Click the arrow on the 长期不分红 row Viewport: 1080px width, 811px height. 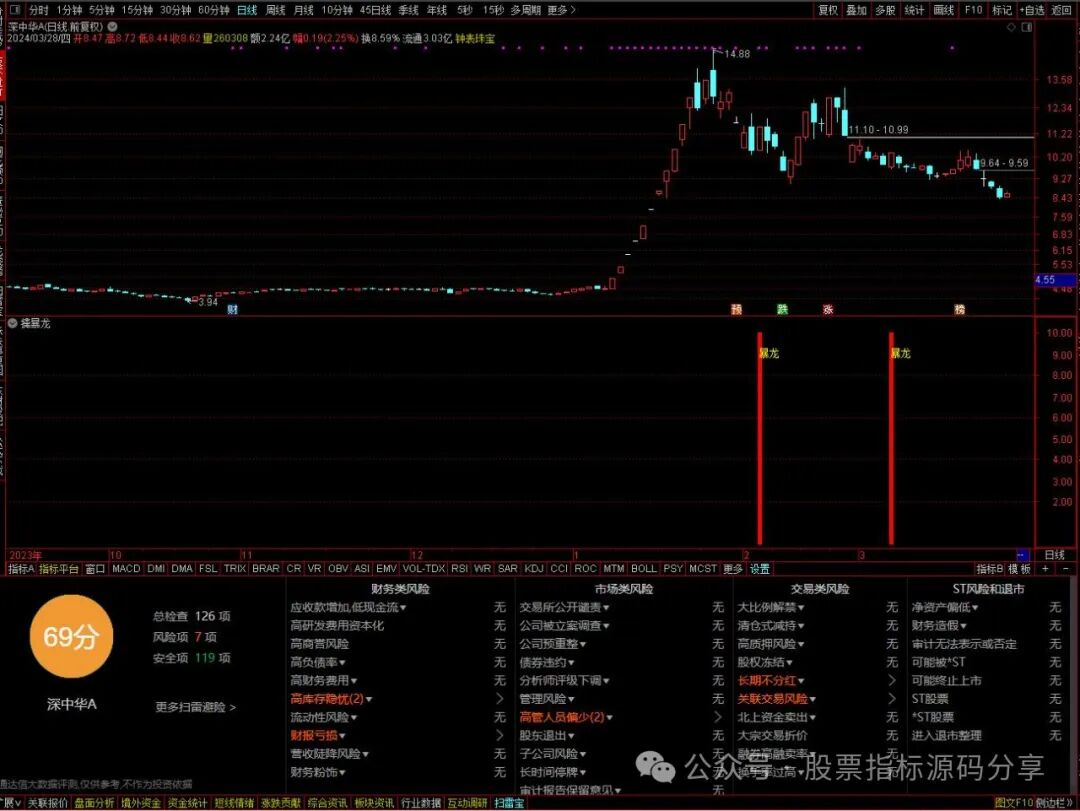point(892,680)
